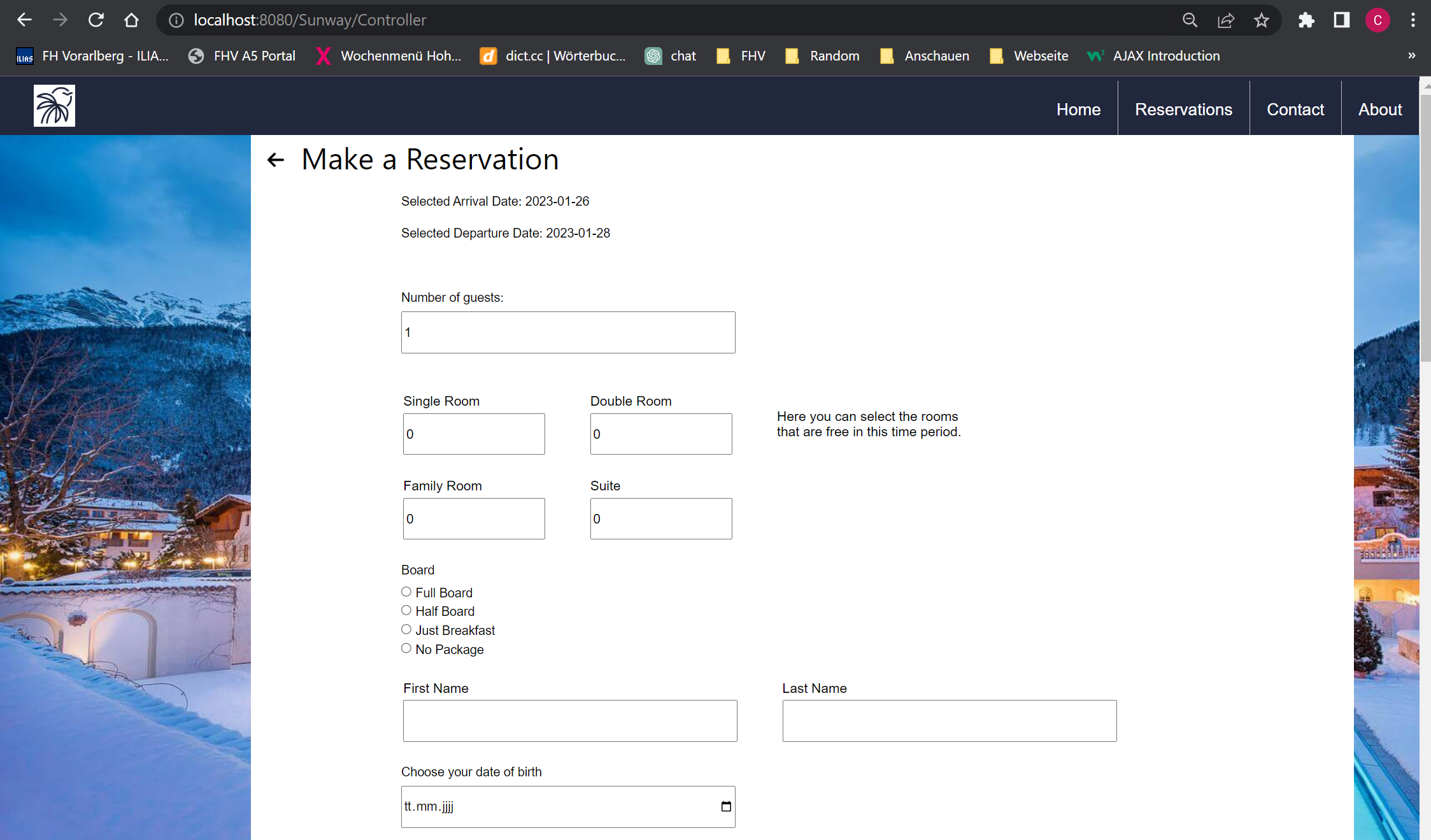This screenshot has width=1431, height=840.
Task: Open the Reservations navigation item
Action: pos(1183,110)
